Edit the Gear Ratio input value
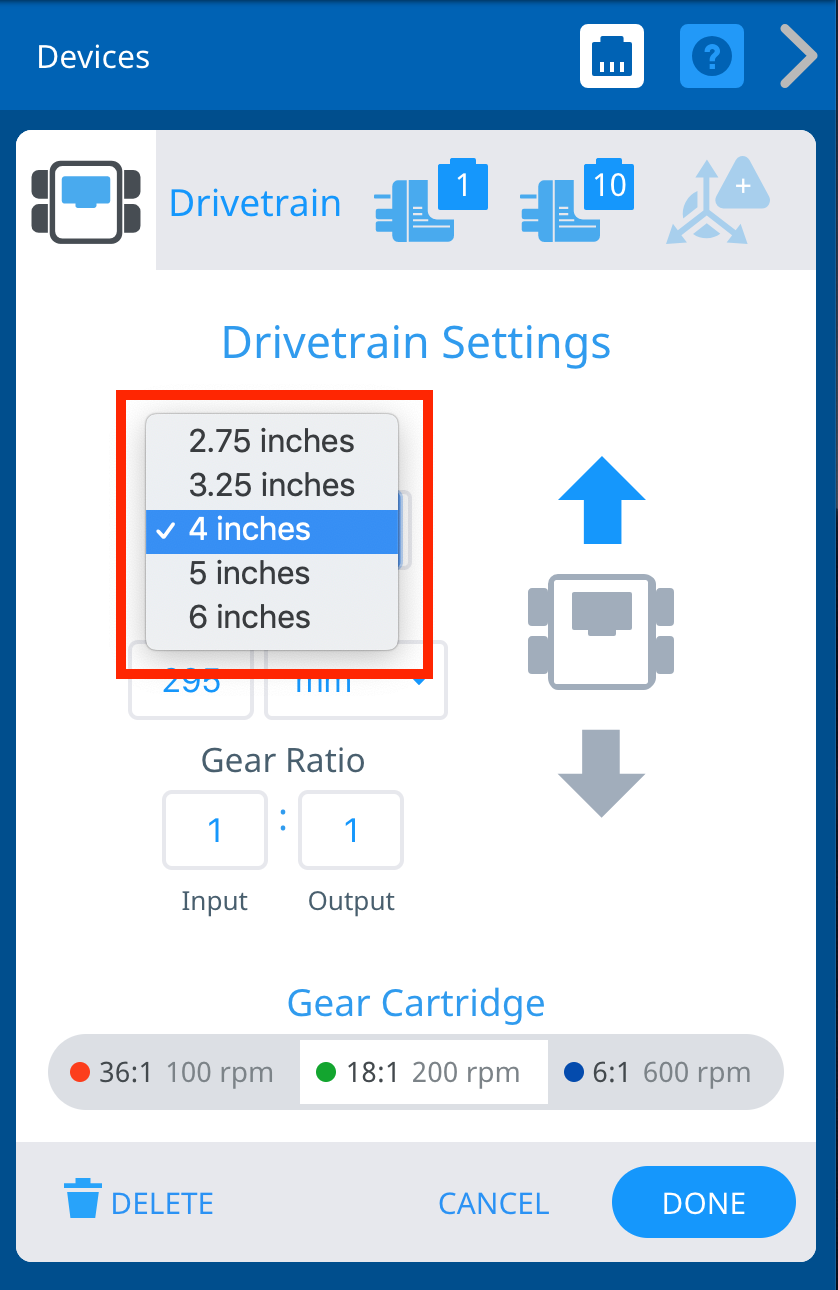The image size is (838, 1290). [x=214, y=830]
